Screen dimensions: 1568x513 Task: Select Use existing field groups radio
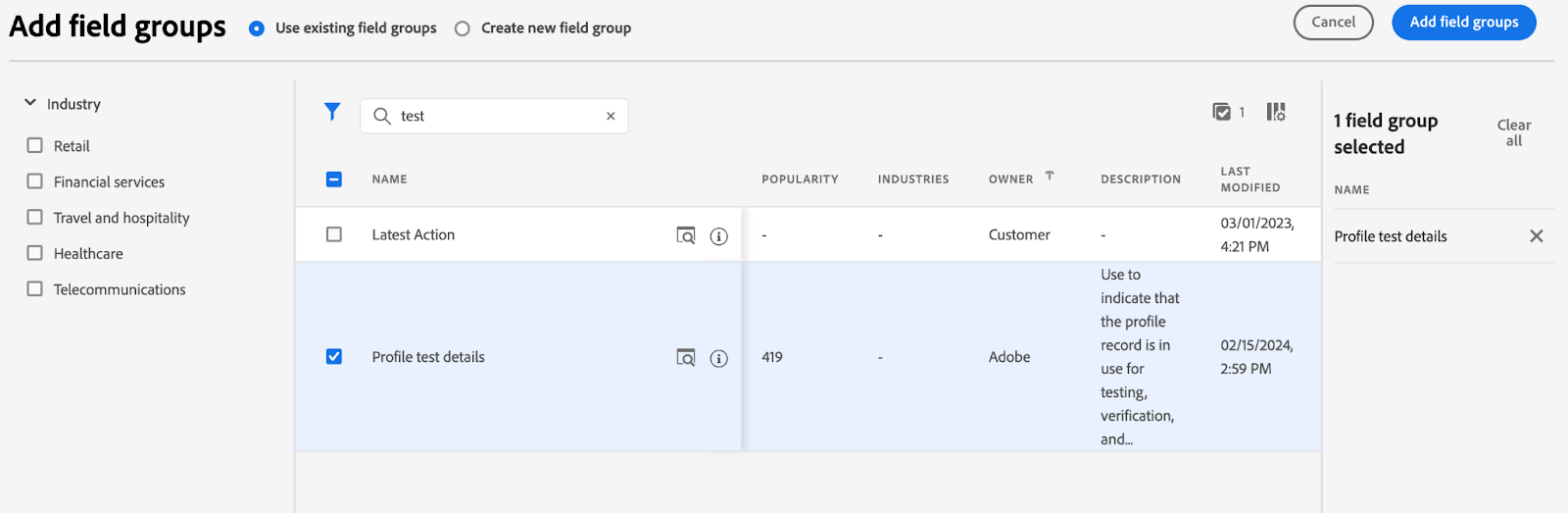257,28
